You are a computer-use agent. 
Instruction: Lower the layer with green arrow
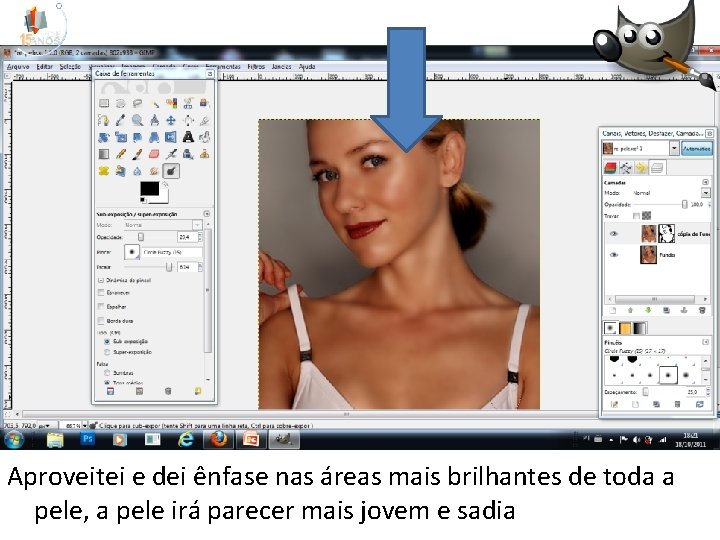648,311
